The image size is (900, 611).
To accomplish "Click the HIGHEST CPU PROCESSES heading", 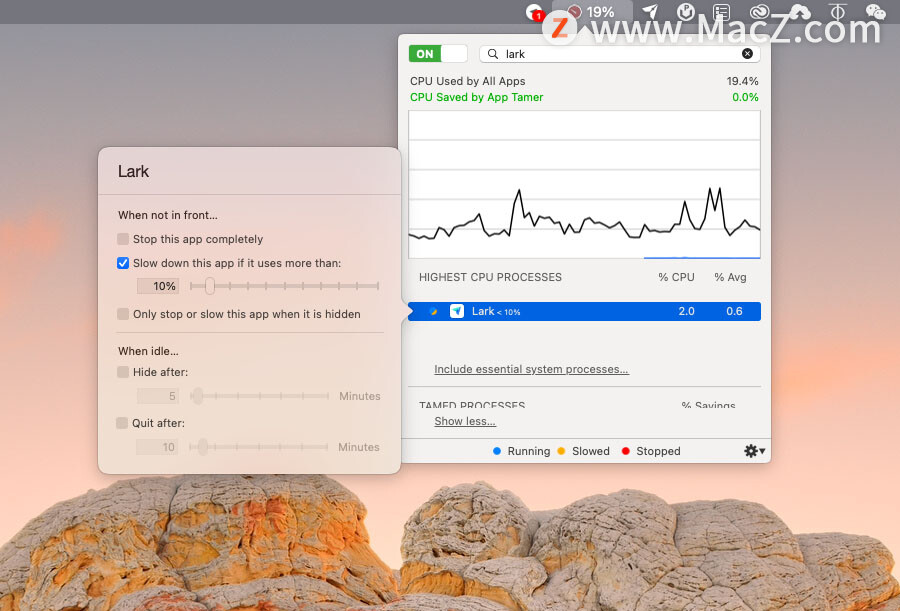I will (x=490, y=277).
